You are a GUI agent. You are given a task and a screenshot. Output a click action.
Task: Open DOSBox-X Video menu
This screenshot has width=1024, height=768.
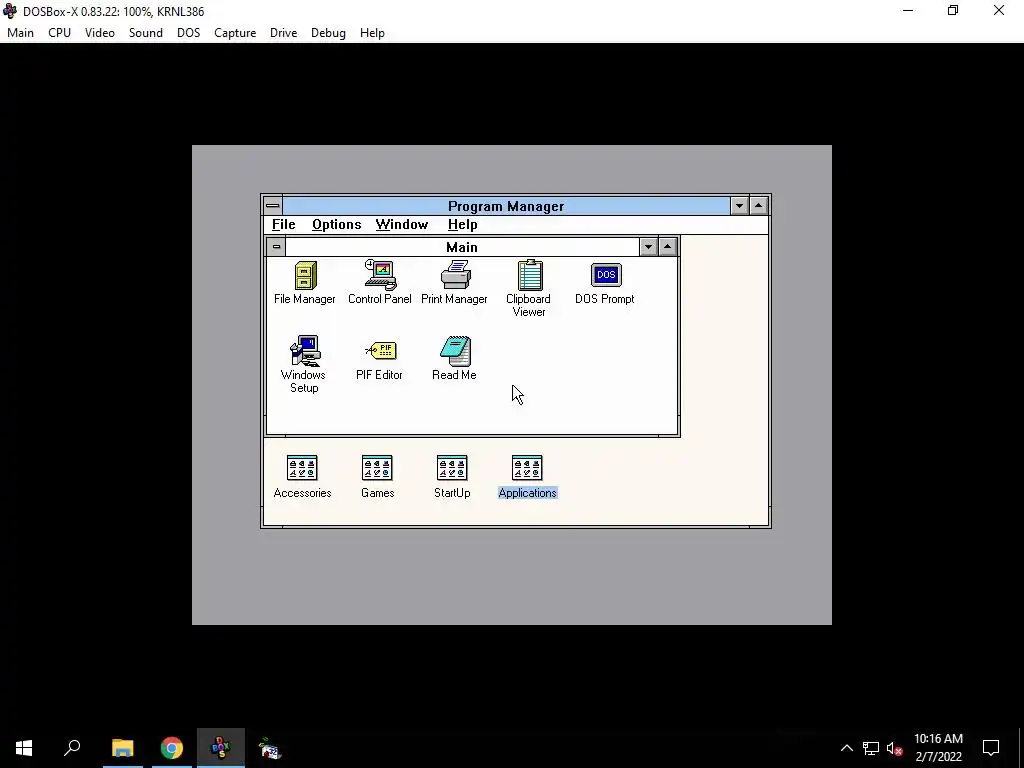(x=100, y=33)
